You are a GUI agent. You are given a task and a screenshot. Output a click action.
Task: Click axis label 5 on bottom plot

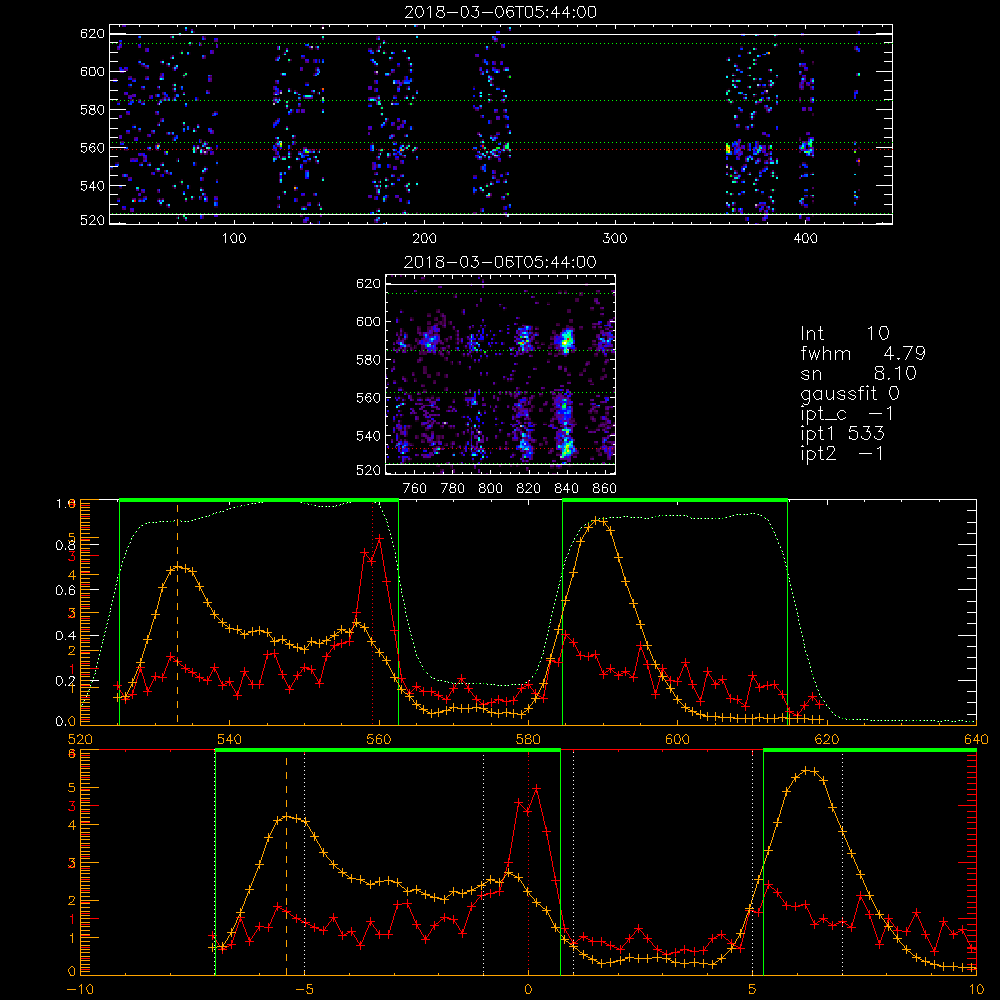pyautogui.click(x=752, y=990)
